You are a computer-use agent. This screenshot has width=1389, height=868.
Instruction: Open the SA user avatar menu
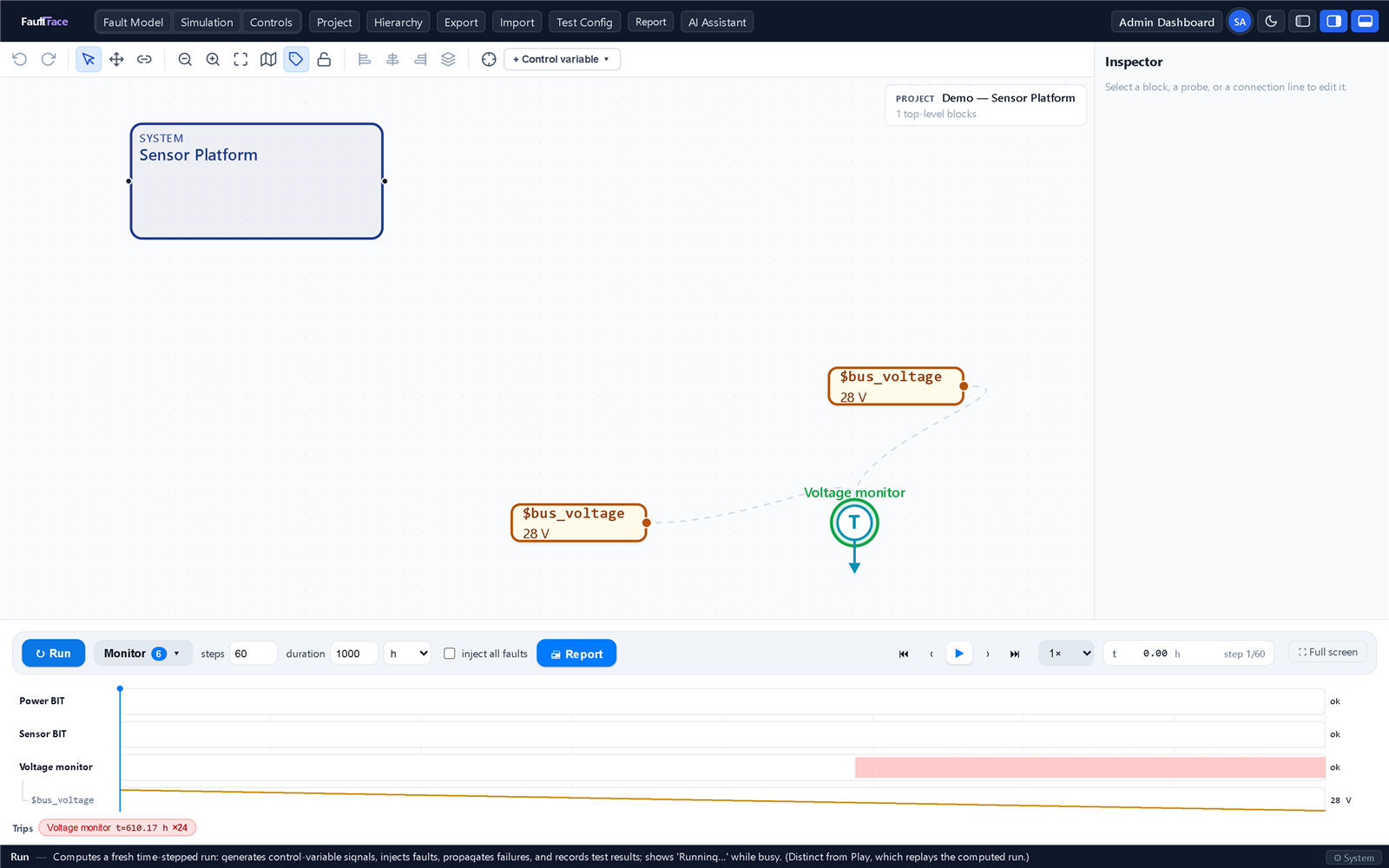tap(1240, 22)
